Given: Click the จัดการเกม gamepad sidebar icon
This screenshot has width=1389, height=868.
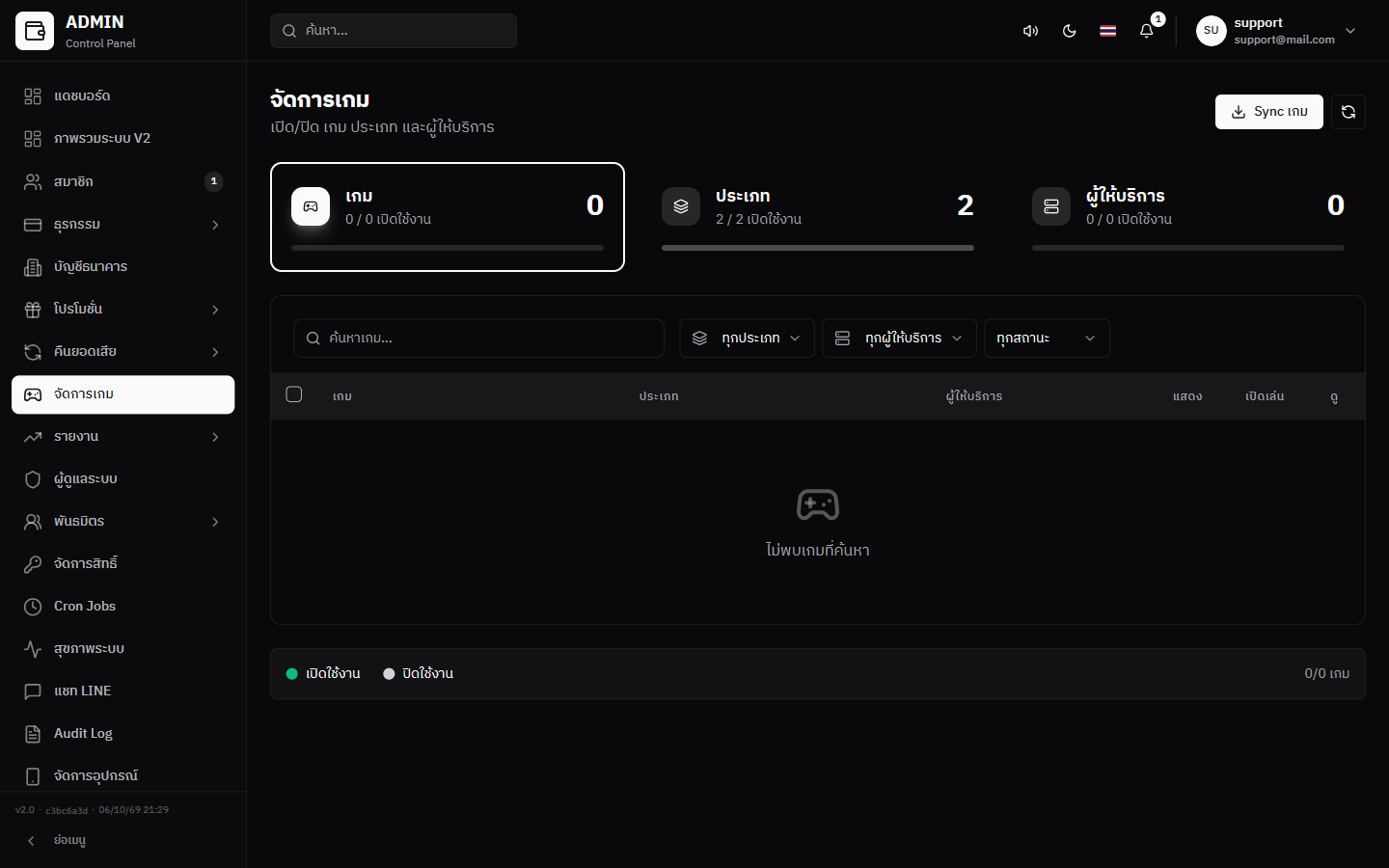Looking at the screenshot, I should click(x=33, y=394).
